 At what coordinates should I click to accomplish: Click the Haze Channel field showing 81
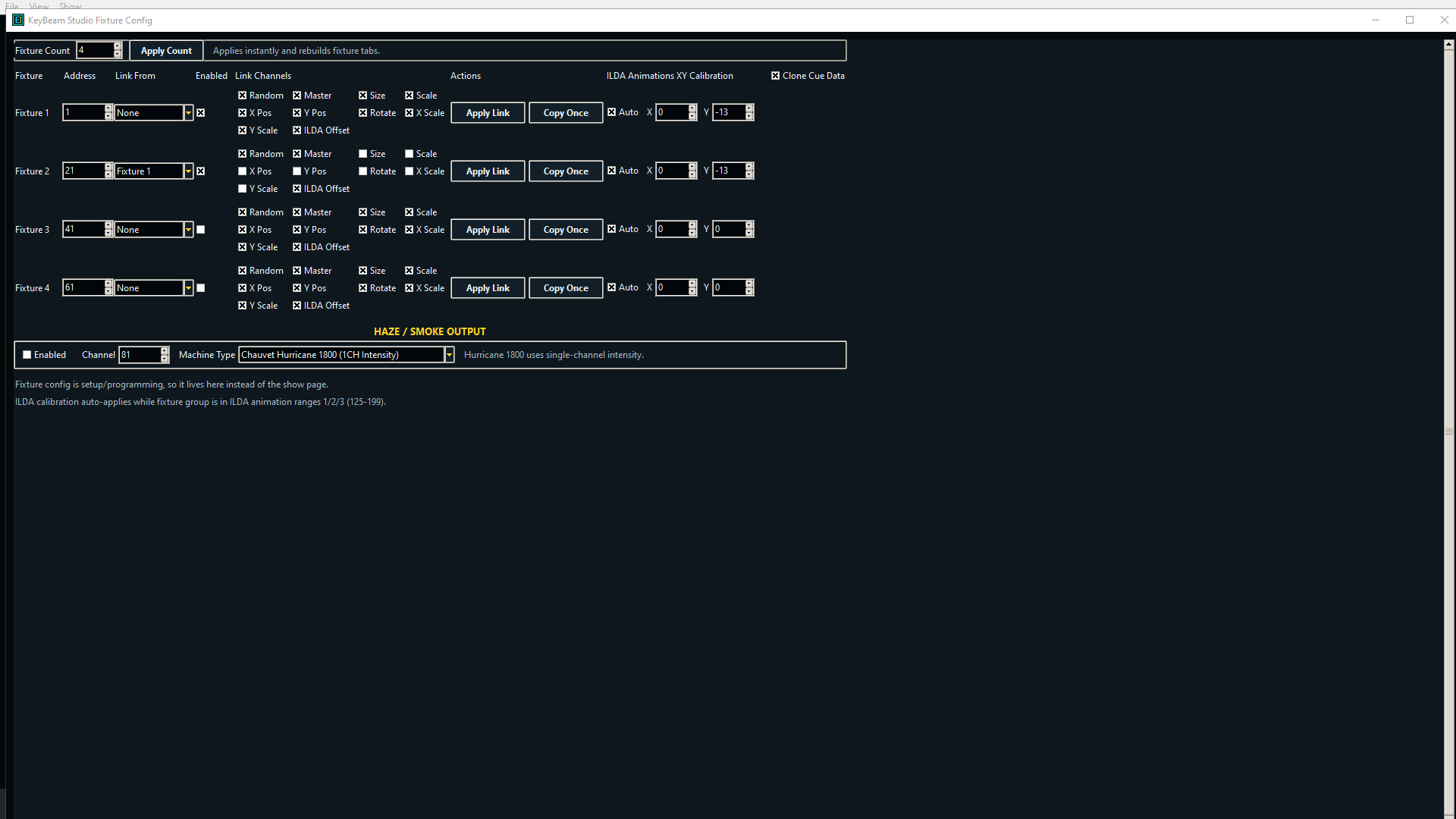pyautogui.click(x=140, y=354)
